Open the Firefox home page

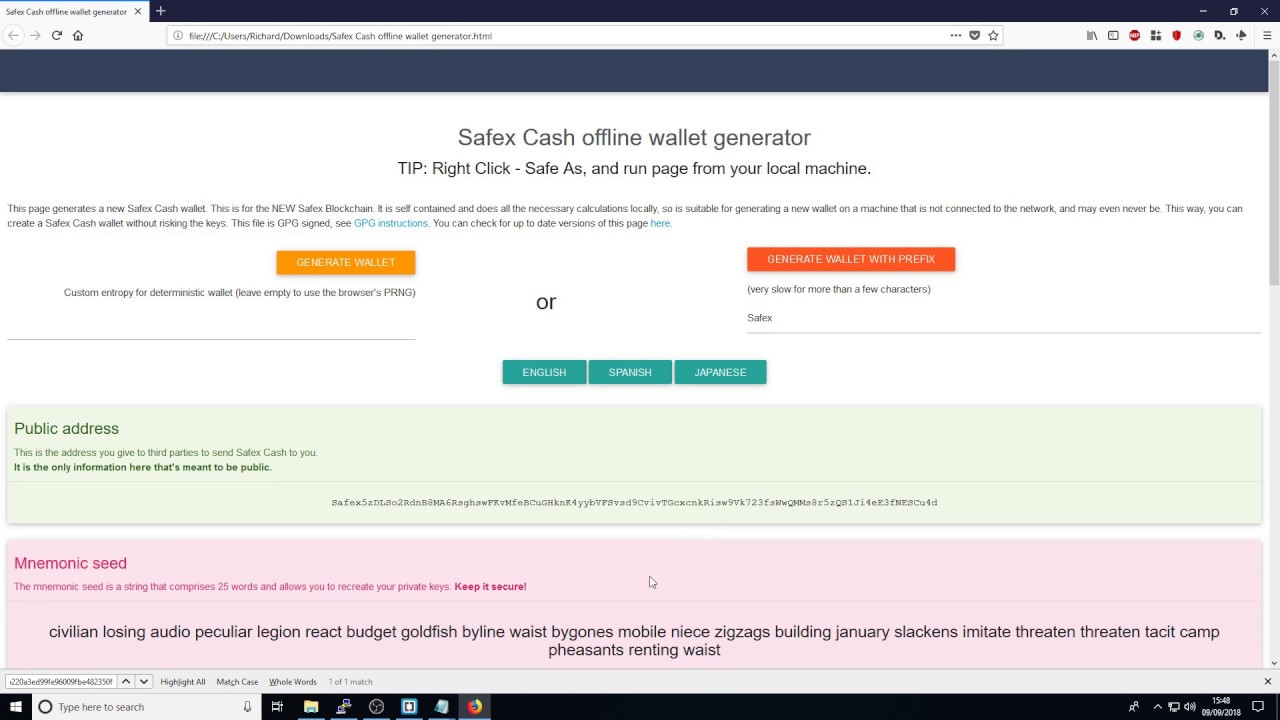[x=78, y=35]
